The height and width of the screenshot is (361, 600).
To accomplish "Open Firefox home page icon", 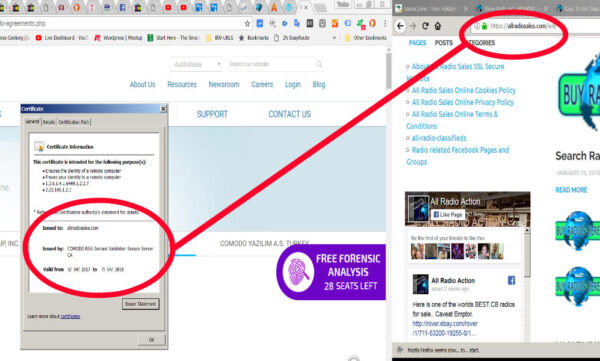I will pos(438,26).
